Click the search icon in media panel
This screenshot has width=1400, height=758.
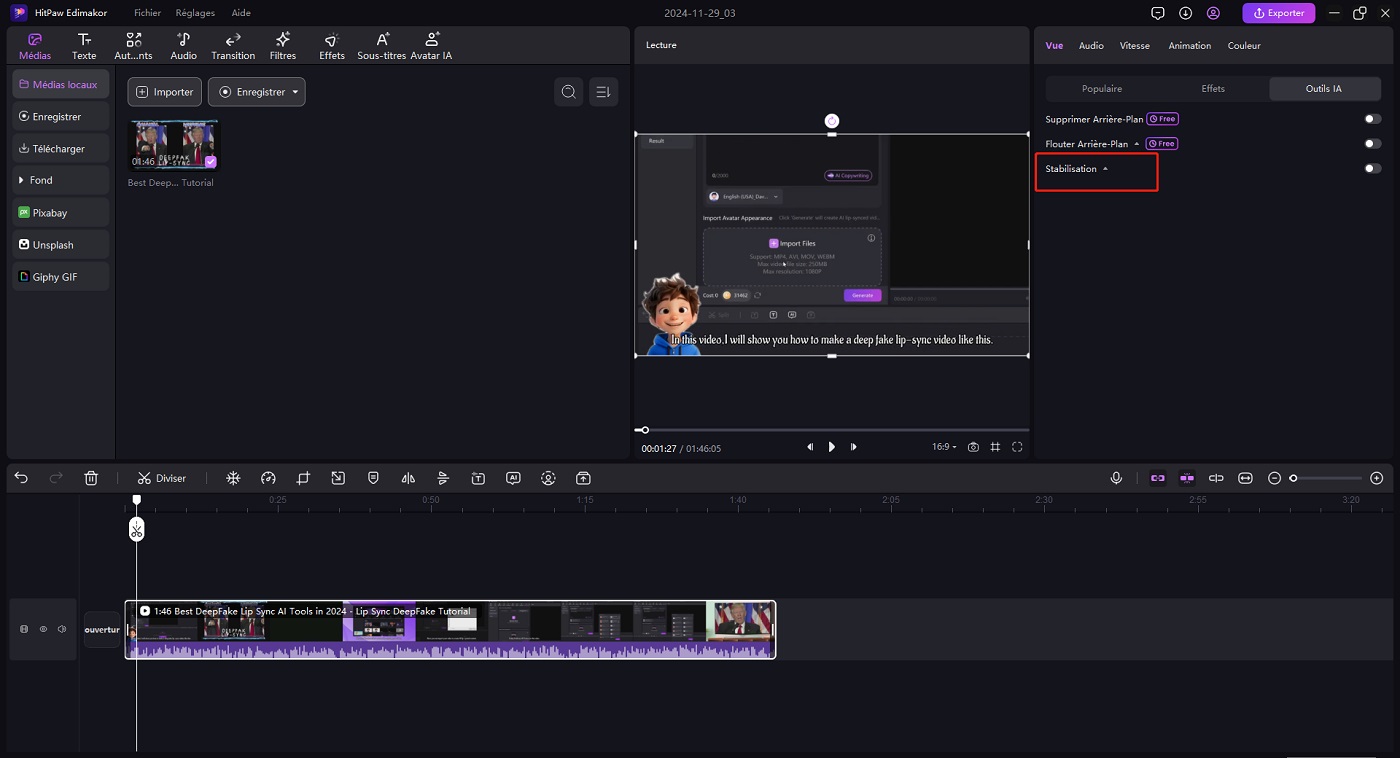coord(569,92)
